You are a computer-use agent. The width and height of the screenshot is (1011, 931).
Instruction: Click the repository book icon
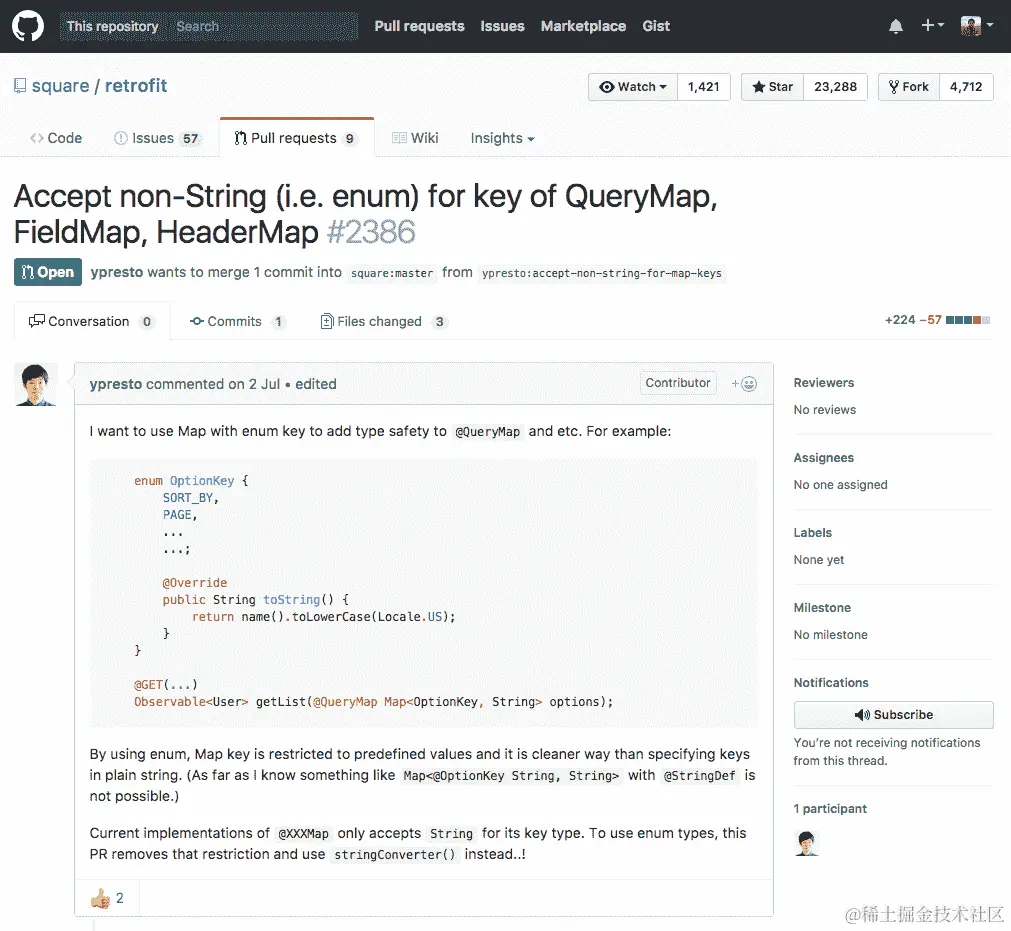20,86
